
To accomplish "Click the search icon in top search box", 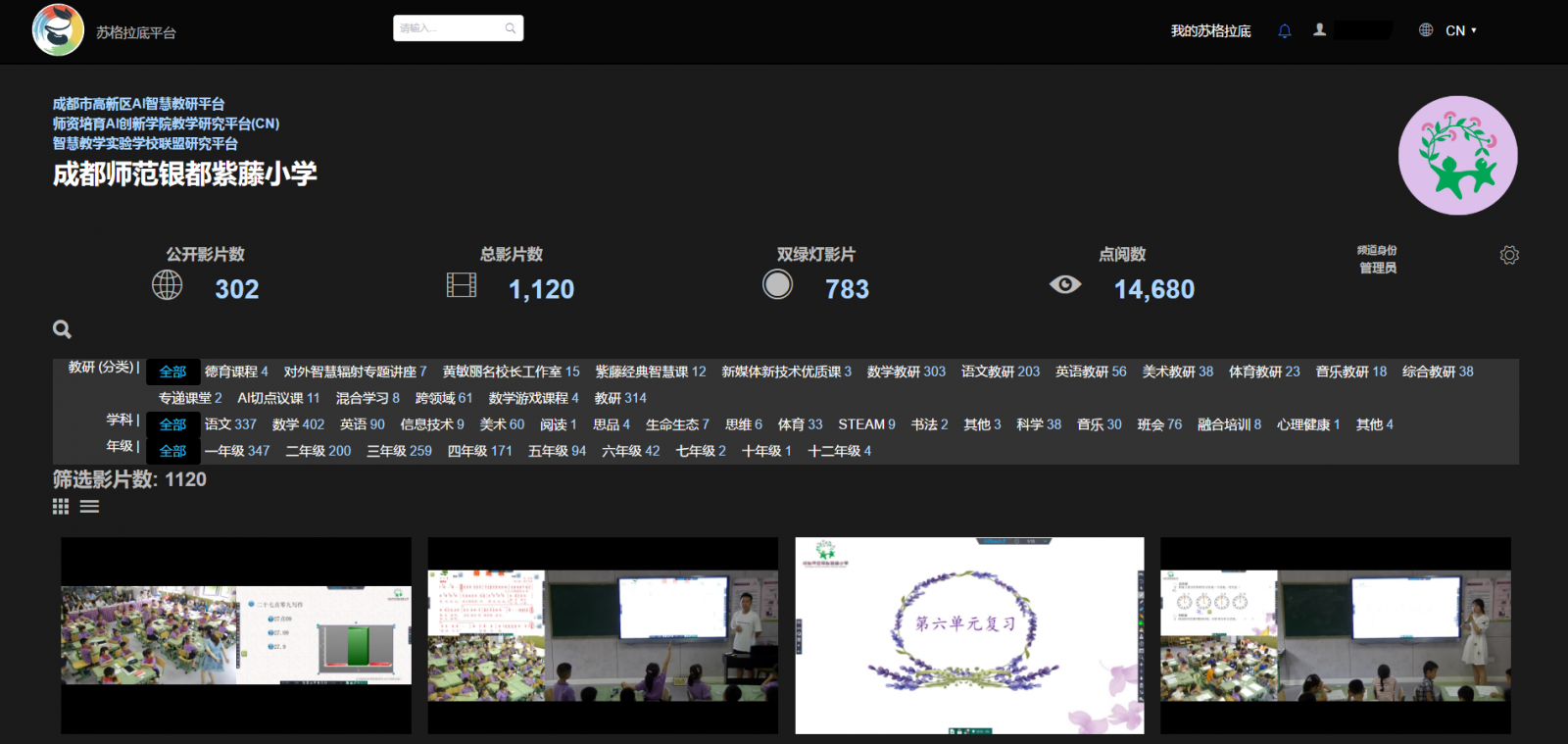I will (511, 28).
